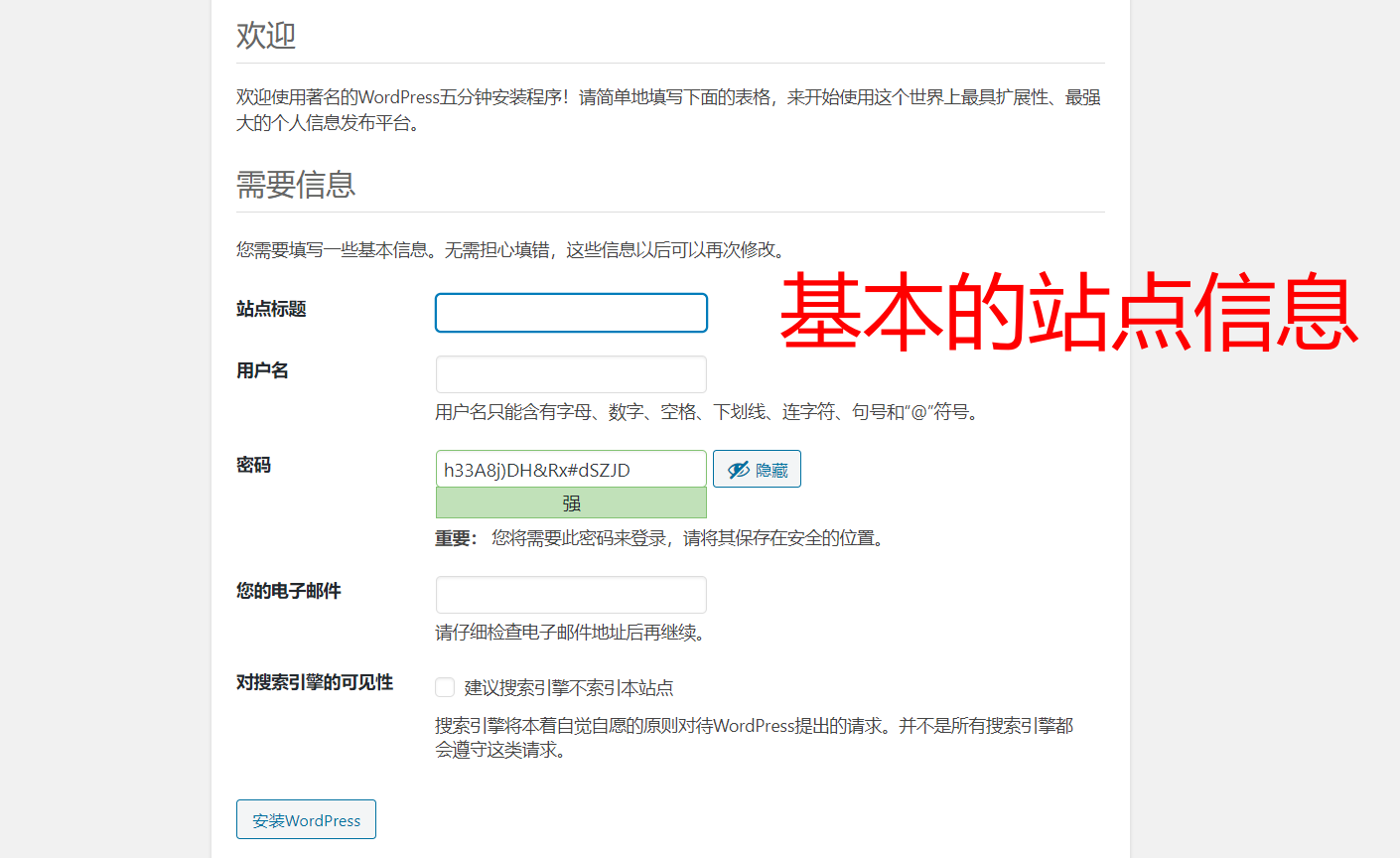Click the 密码 label
The height and width of the screenshot is (858, 1400).
pyautogui.click(x=253, y=465)
